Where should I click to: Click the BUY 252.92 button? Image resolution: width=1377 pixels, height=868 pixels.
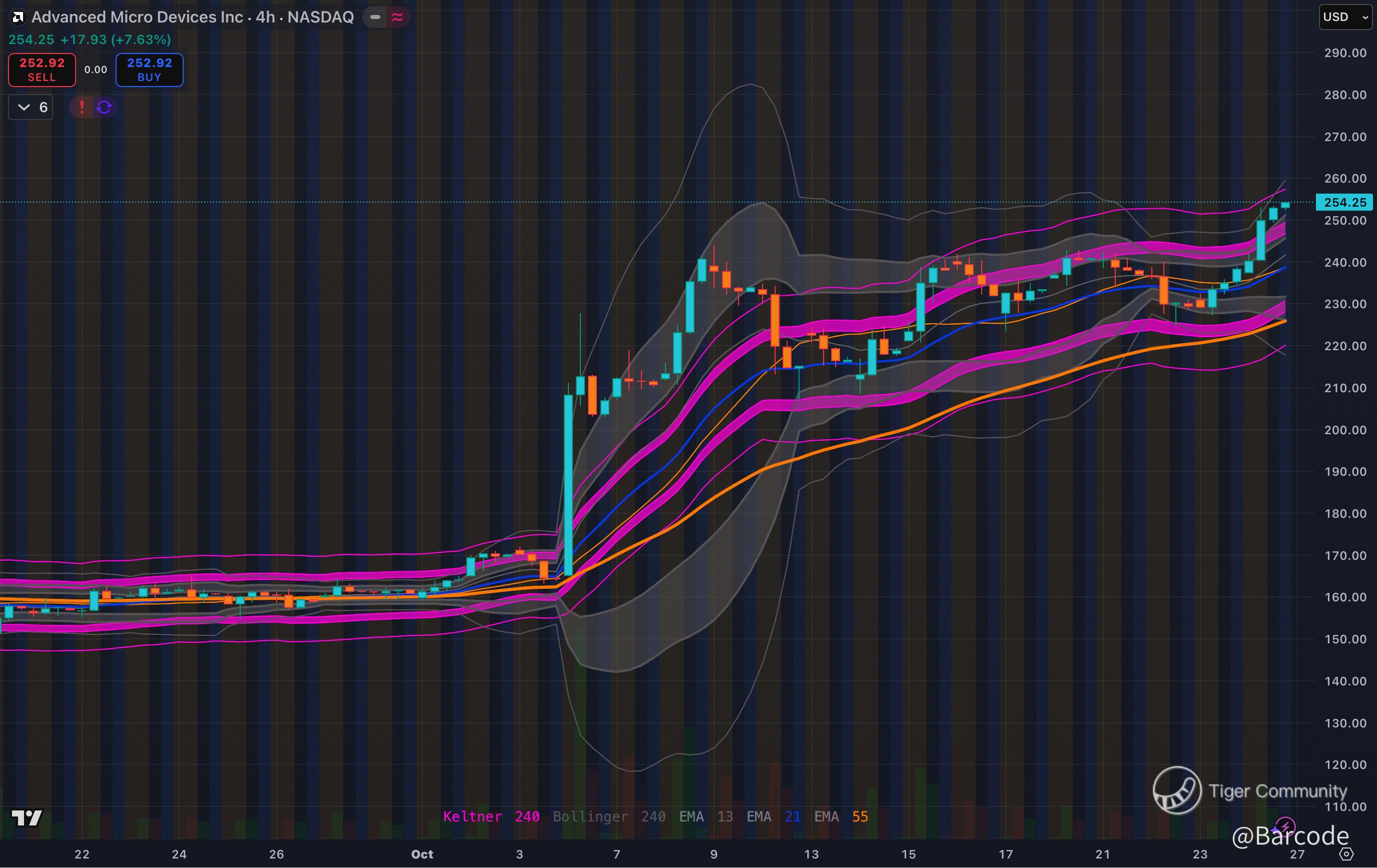click(x=149, y=70)
